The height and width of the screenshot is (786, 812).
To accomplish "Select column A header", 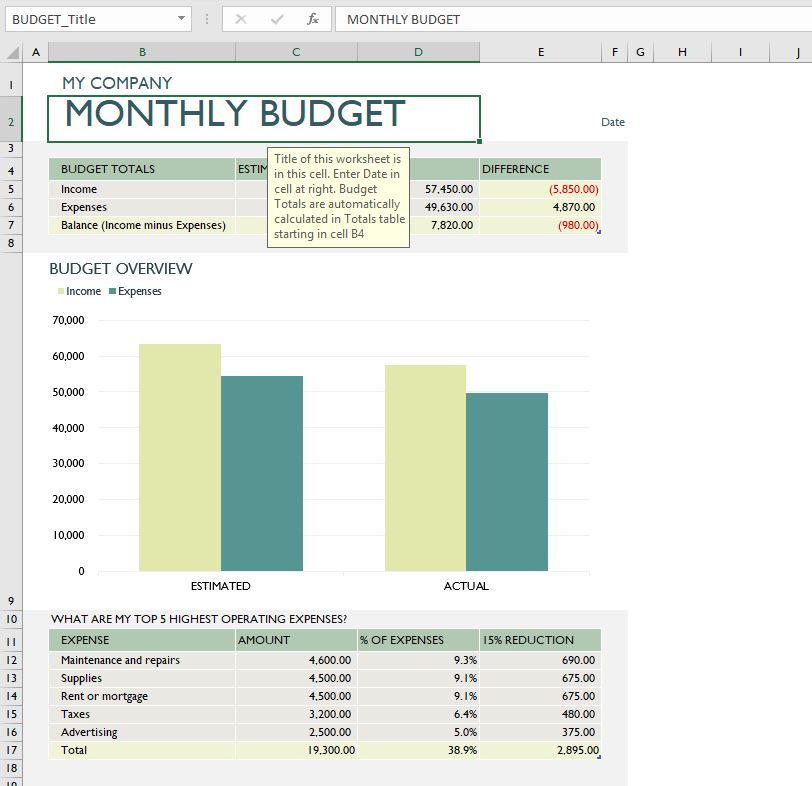I will 36,52.
